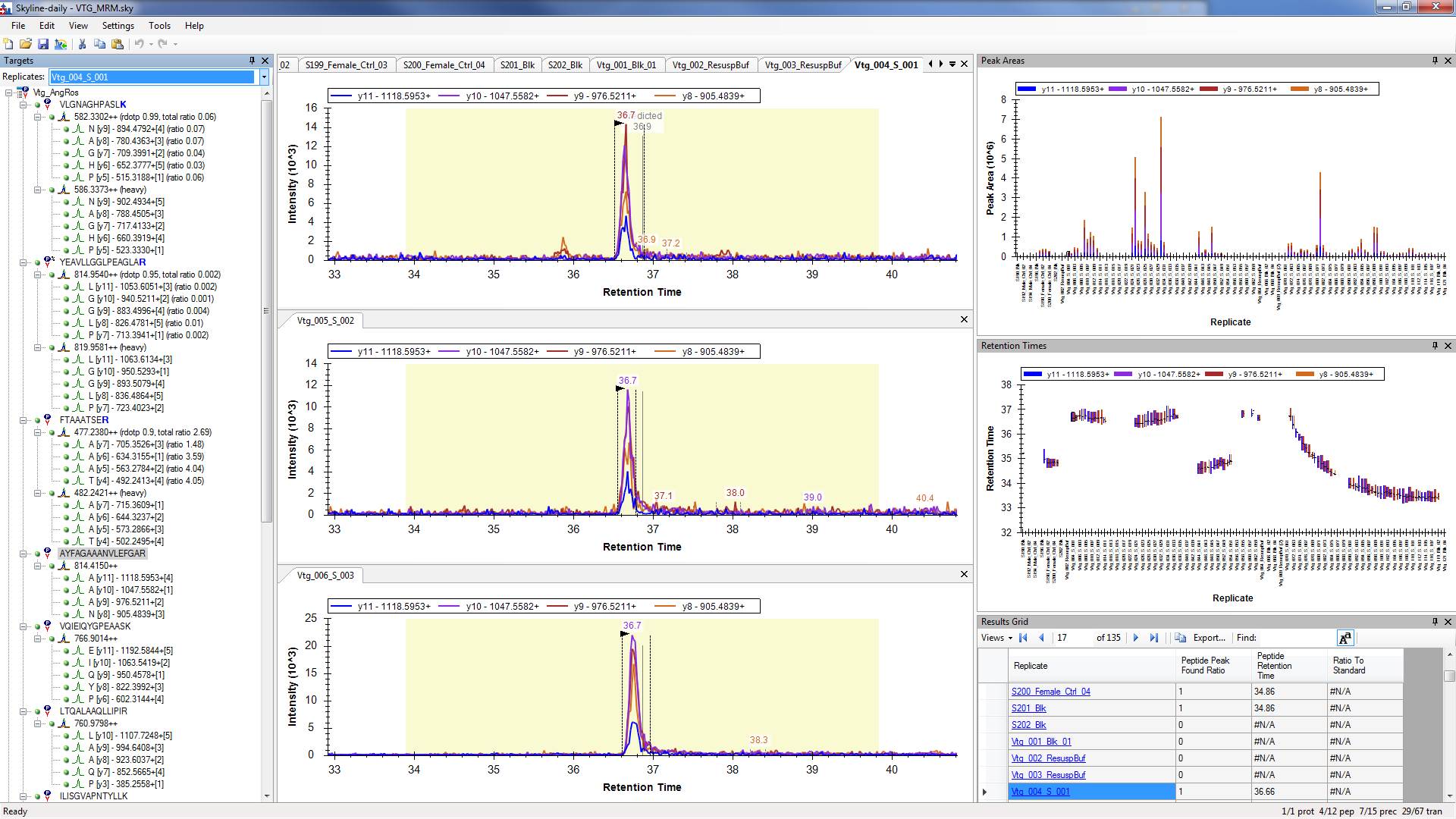Collapse the VLGNAGHPASLK peptide node
Image resolution: width=1456 pixels, height=819 pixels.
pyautogui.click(x=24, y=105)
